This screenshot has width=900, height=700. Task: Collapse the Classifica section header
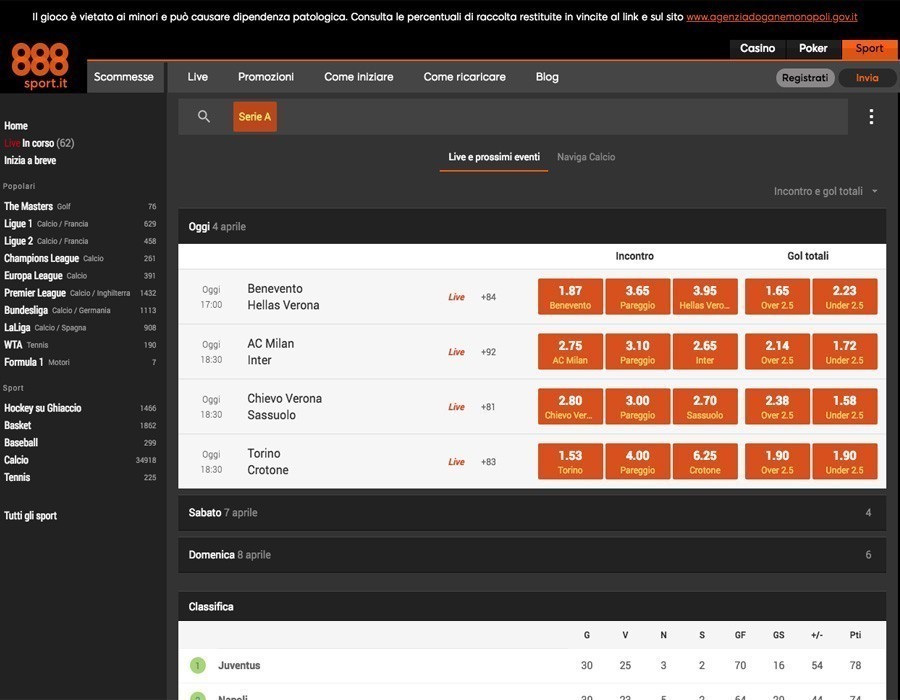click(x=532, y=606)
